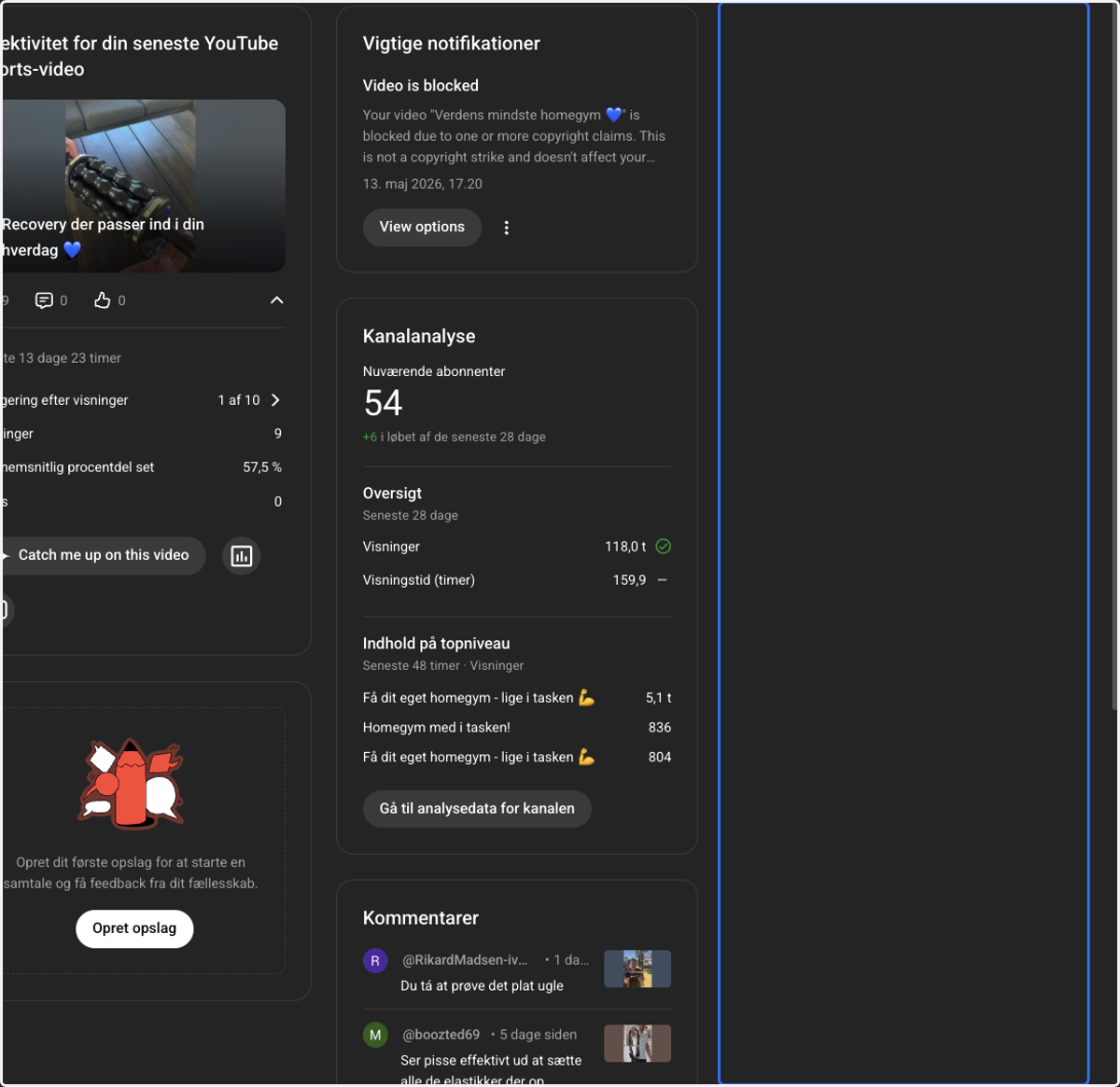Open thumbnail next to RikardMadsen's comment
The width and height of the screenshot is (1120, 1087).
coord(637,969)
